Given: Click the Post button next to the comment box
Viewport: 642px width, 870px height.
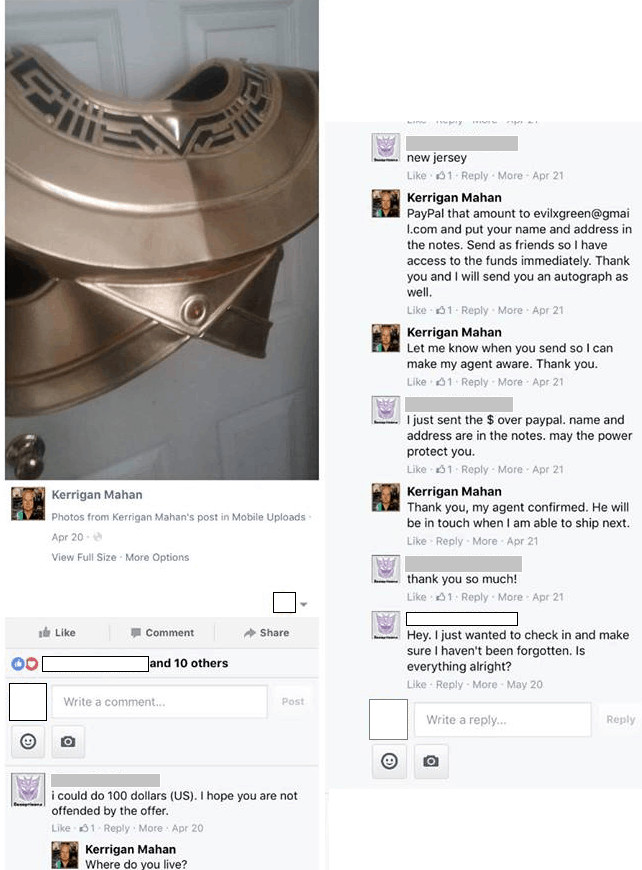Looking at the screenshot, I should [293, 701].
